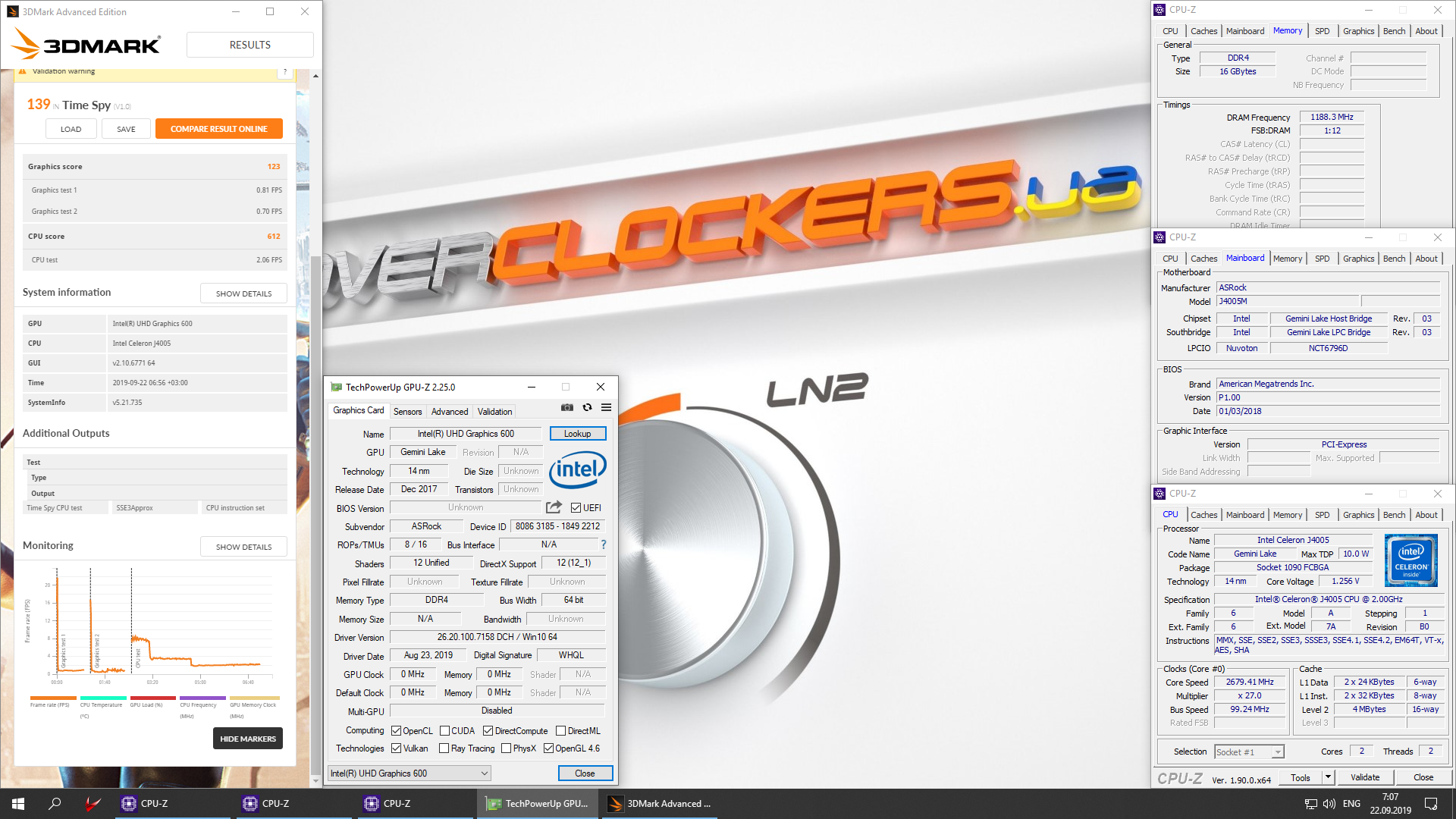This screenshot has height=819, width=1456.
Task: Click the GPU-Z Lookup button
Action: click(578, 434)
